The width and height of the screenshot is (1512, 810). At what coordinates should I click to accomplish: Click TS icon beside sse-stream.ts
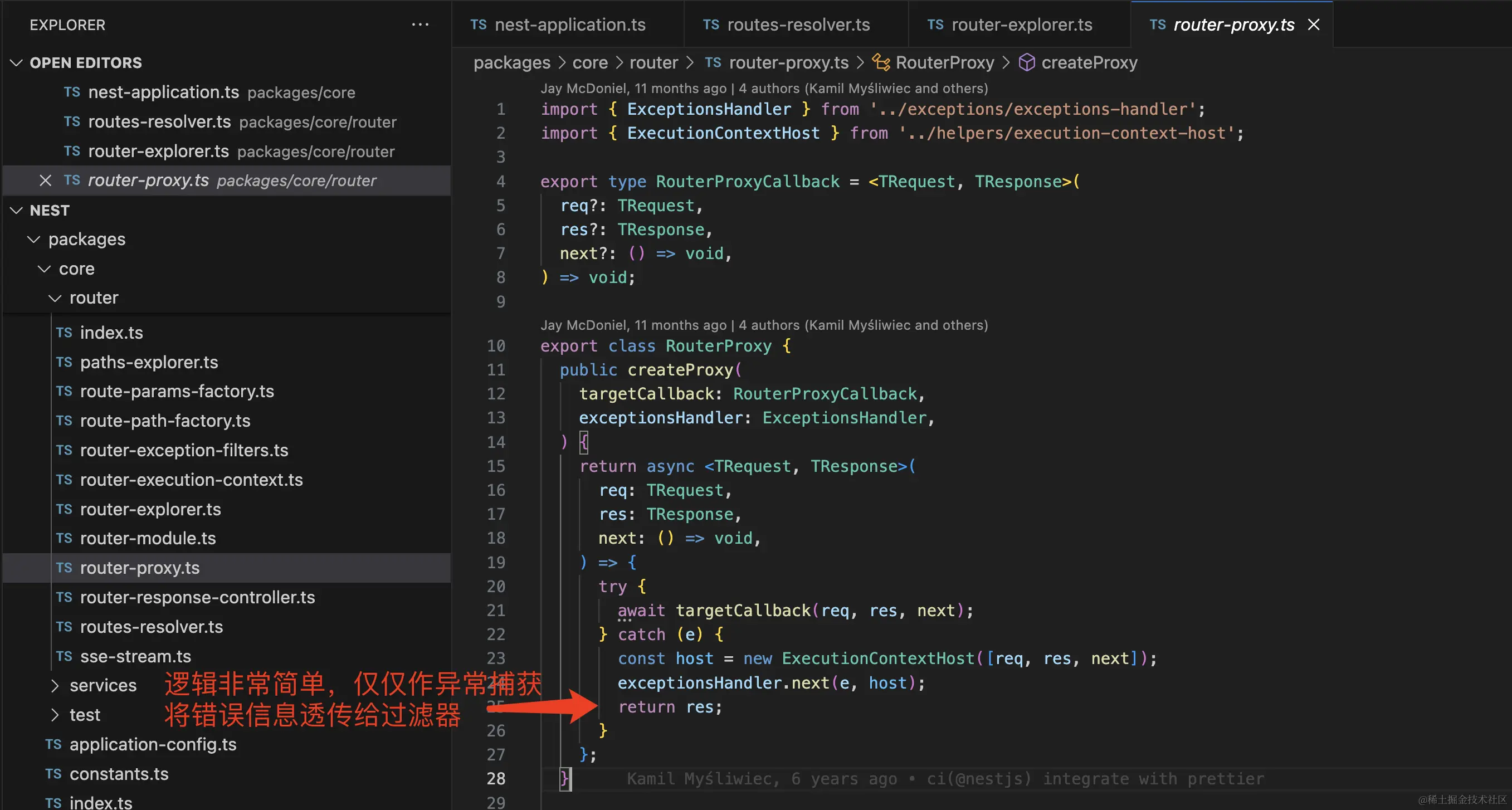pos(64,656)
